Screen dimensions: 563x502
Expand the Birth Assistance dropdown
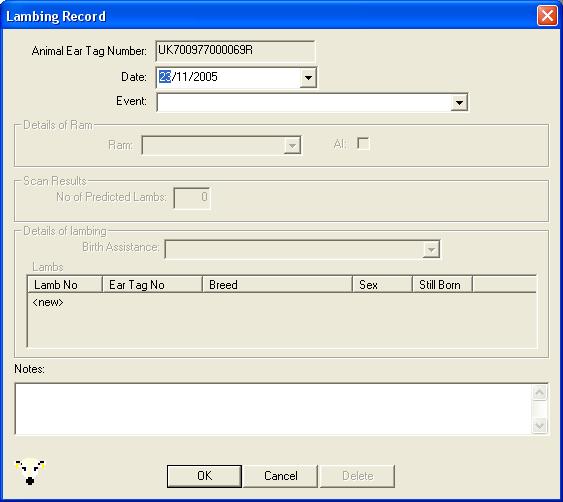tap(431, 249)
